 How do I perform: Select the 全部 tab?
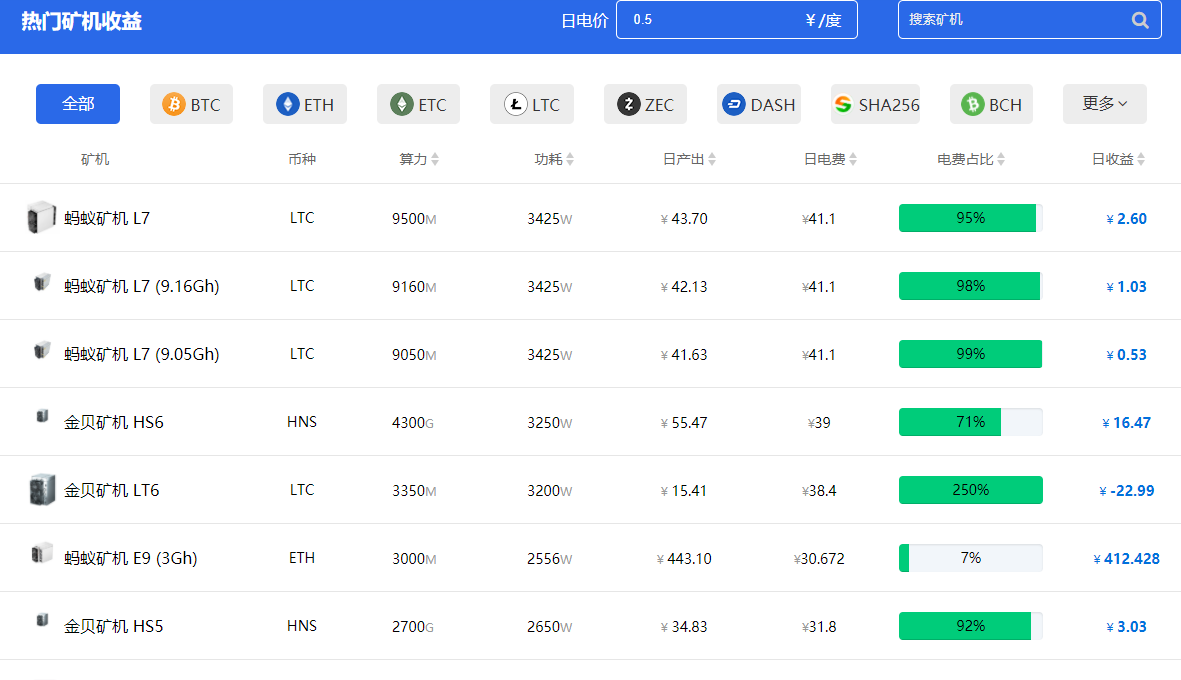click(78, 104)
